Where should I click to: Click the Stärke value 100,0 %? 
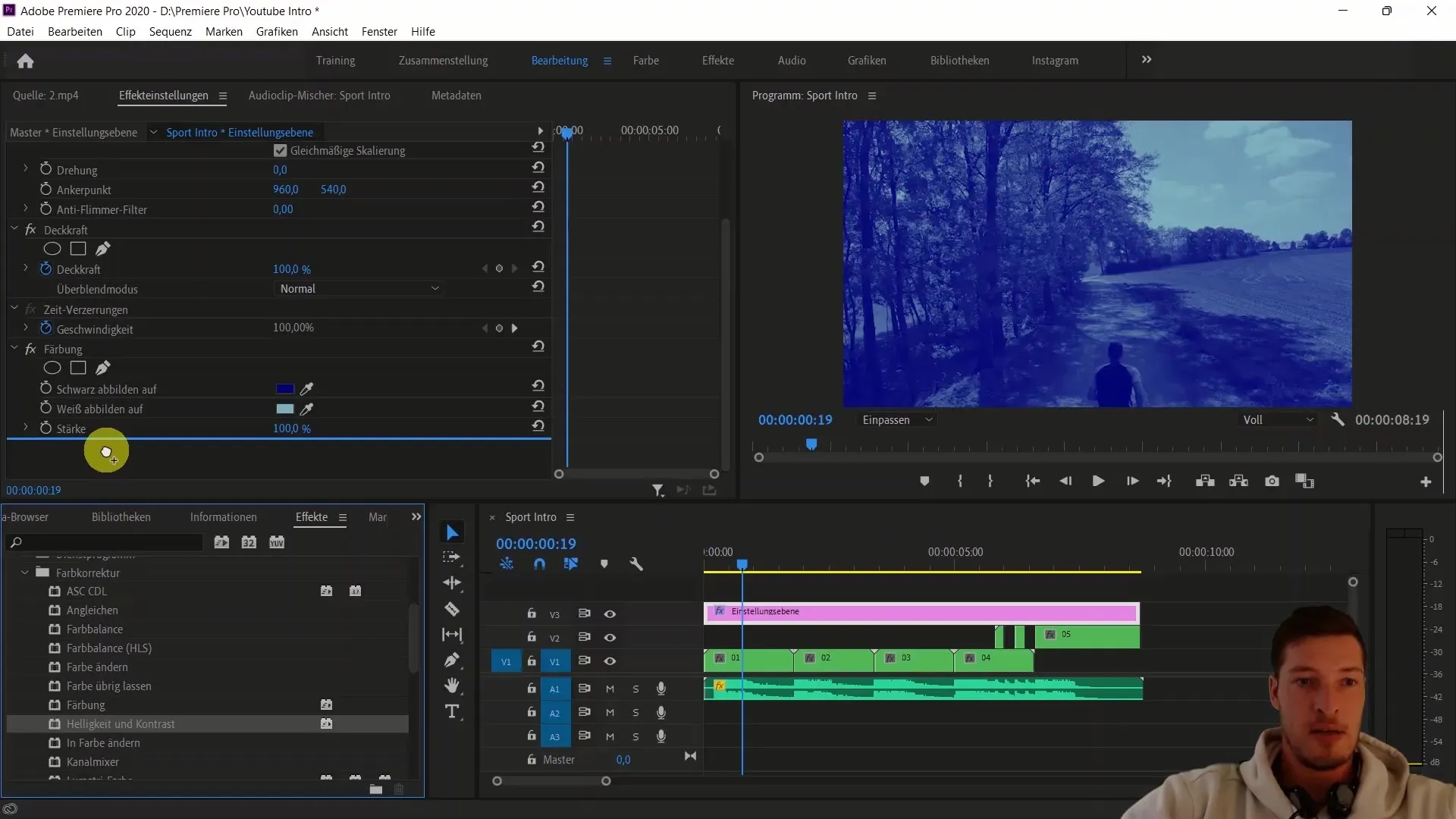click(292, 428)
